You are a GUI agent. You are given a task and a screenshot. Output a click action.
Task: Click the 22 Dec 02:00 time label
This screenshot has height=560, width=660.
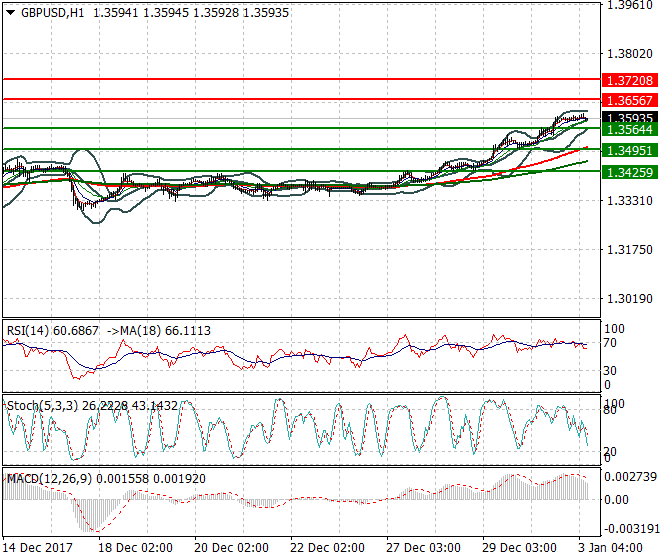coord(327,548)
